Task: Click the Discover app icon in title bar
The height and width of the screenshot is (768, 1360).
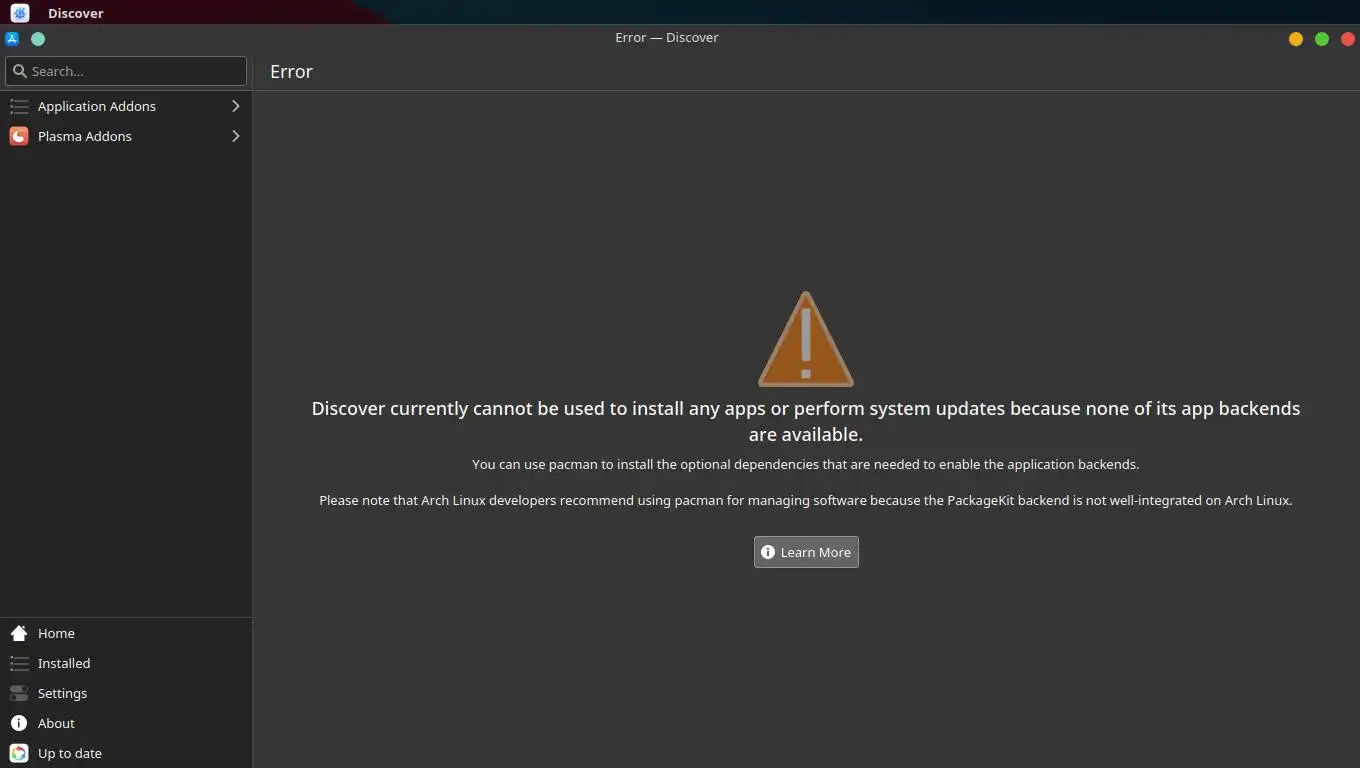Action: coord(12,39)
